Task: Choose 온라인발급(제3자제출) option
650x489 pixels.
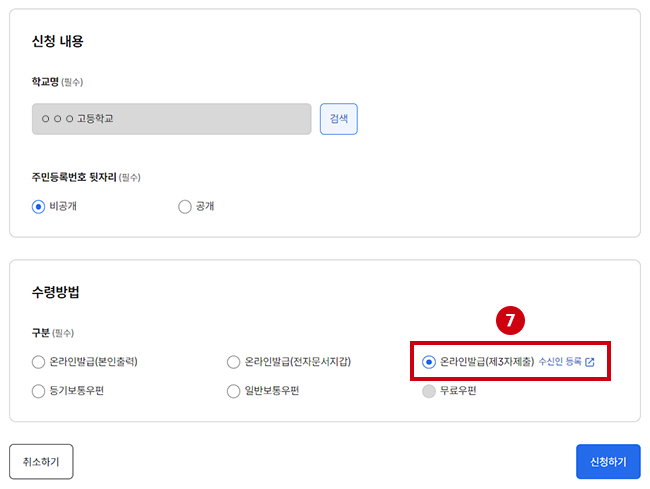Action: pos(429,362)
